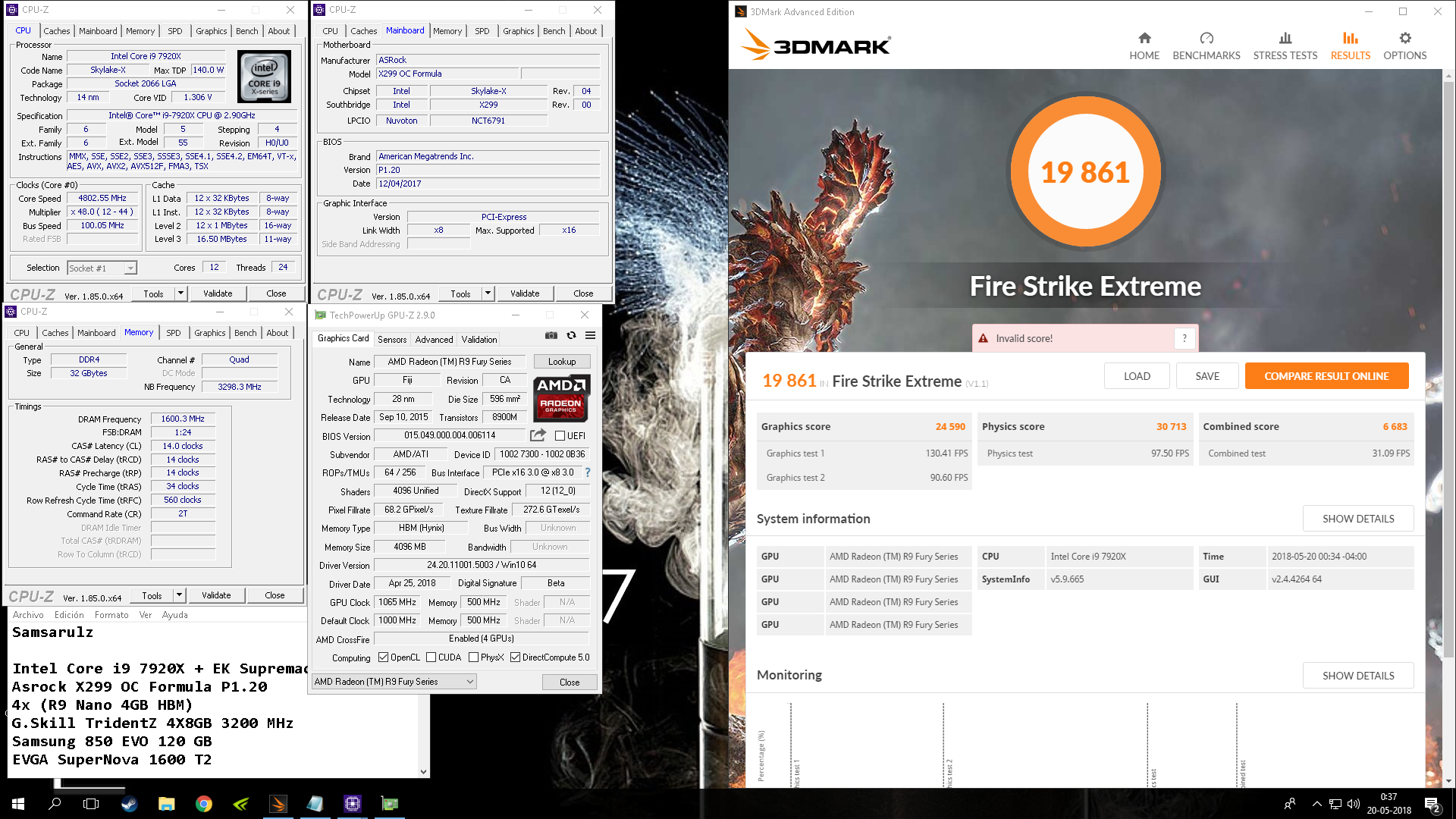The height and width of the screenshot is (819, 1456).
Task: Open 3DMark BENCHMARKS section
Action: tap(1207, 46)
